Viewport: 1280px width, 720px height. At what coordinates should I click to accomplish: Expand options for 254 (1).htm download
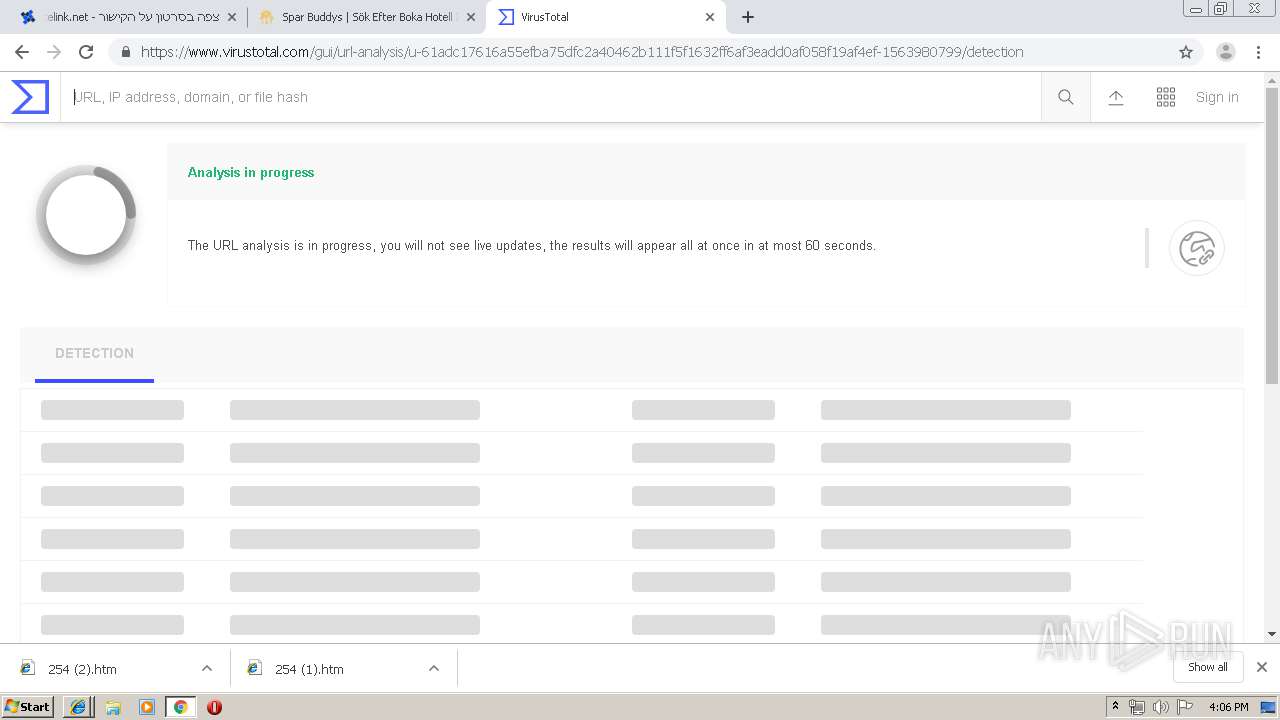(x=434, y=668)
